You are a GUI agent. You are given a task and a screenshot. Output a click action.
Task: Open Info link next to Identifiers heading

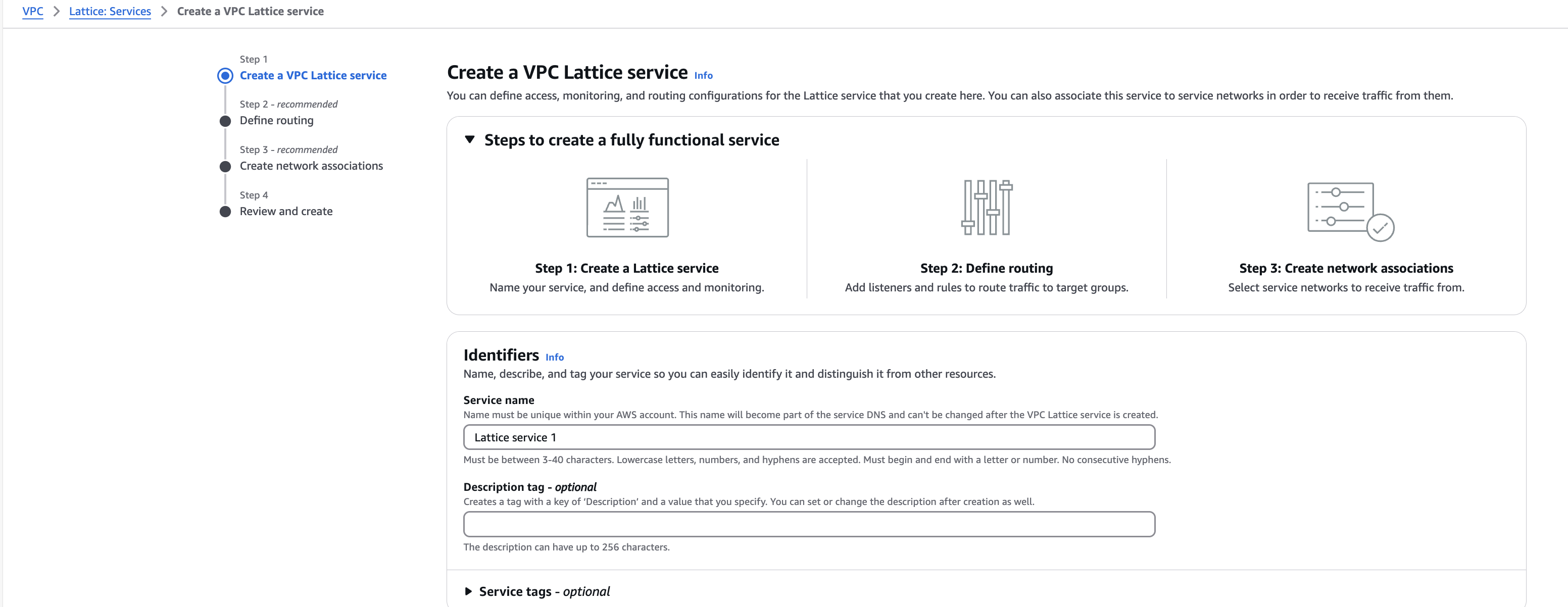click(555, 357)
